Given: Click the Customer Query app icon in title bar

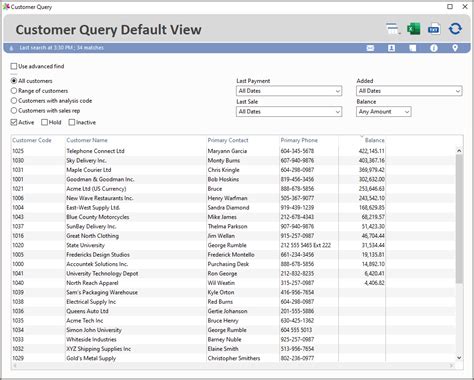Looking at the screenshot, I should click(x=6, y=6).
